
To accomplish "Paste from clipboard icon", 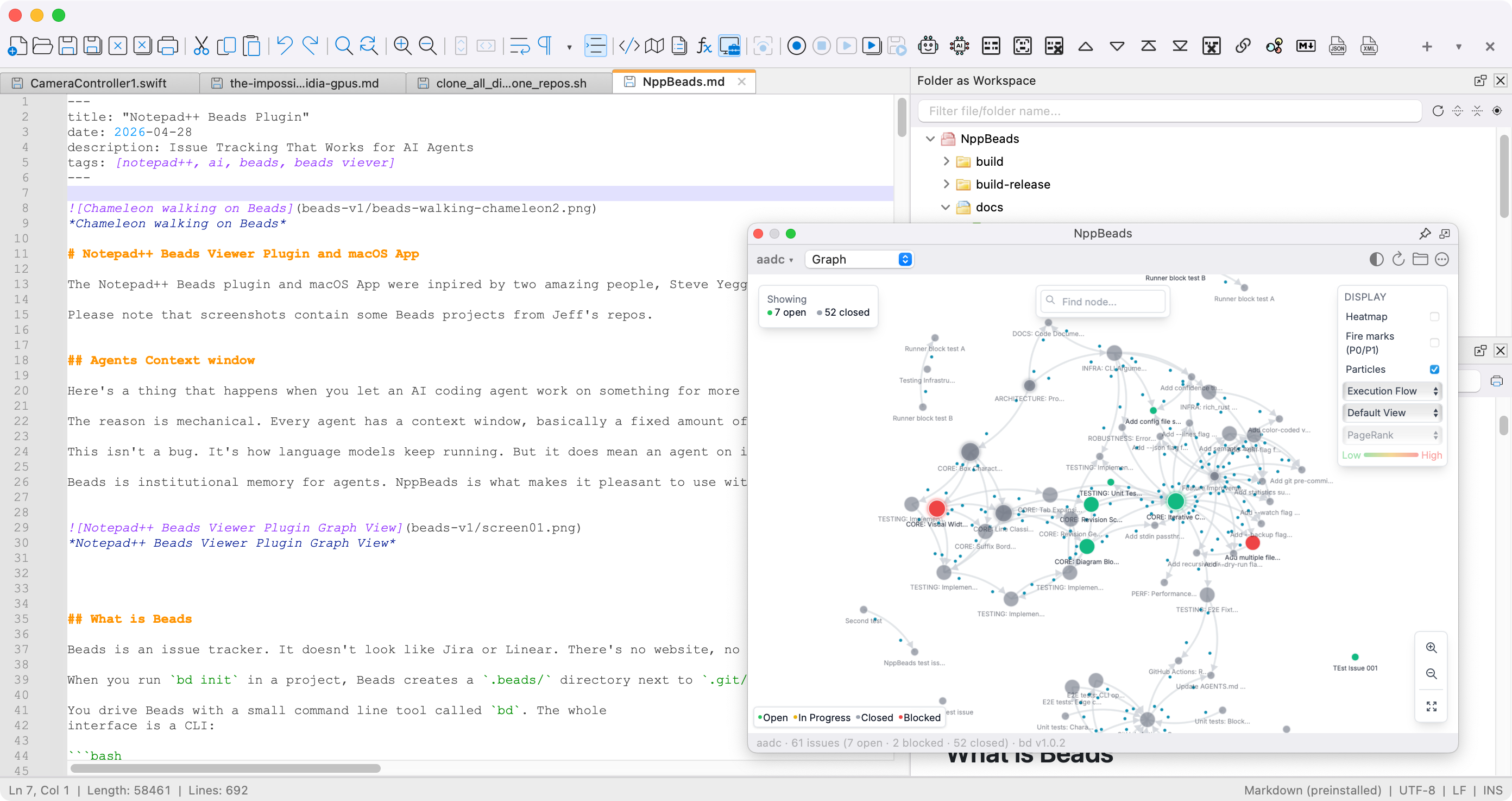I will (x=252, y=46).
